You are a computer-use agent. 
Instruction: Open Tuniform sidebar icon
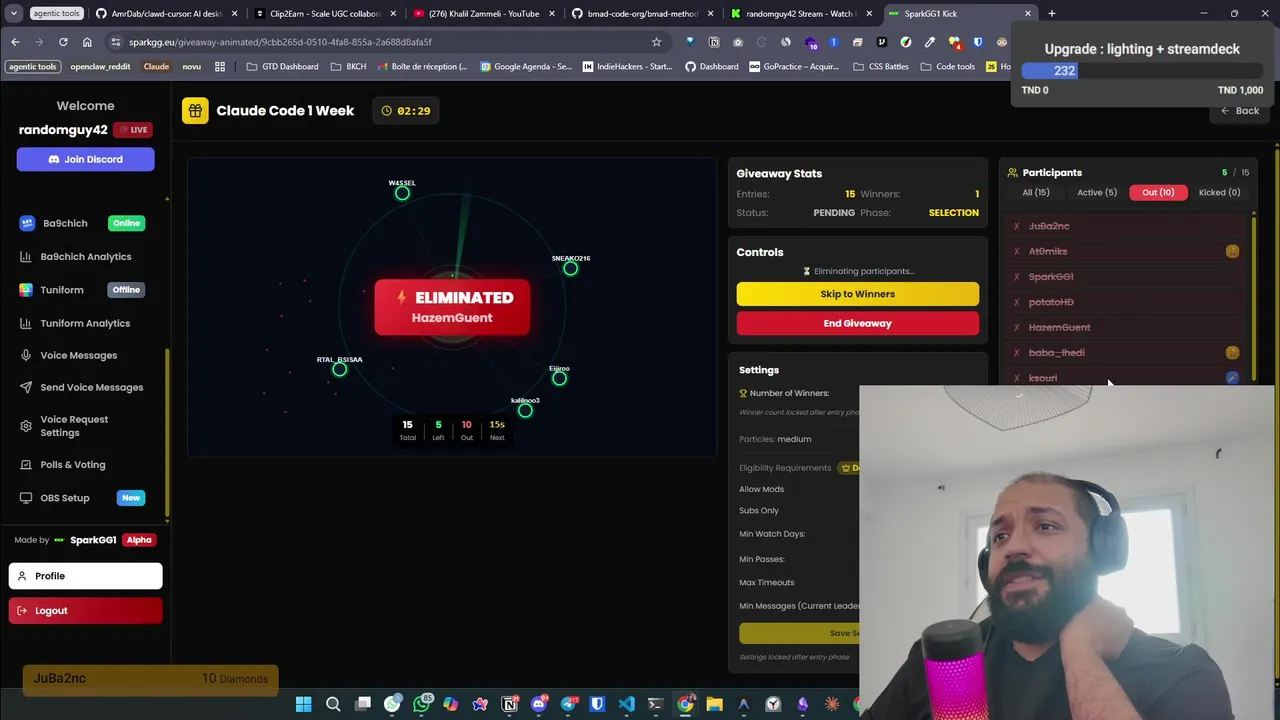point(25,290)
